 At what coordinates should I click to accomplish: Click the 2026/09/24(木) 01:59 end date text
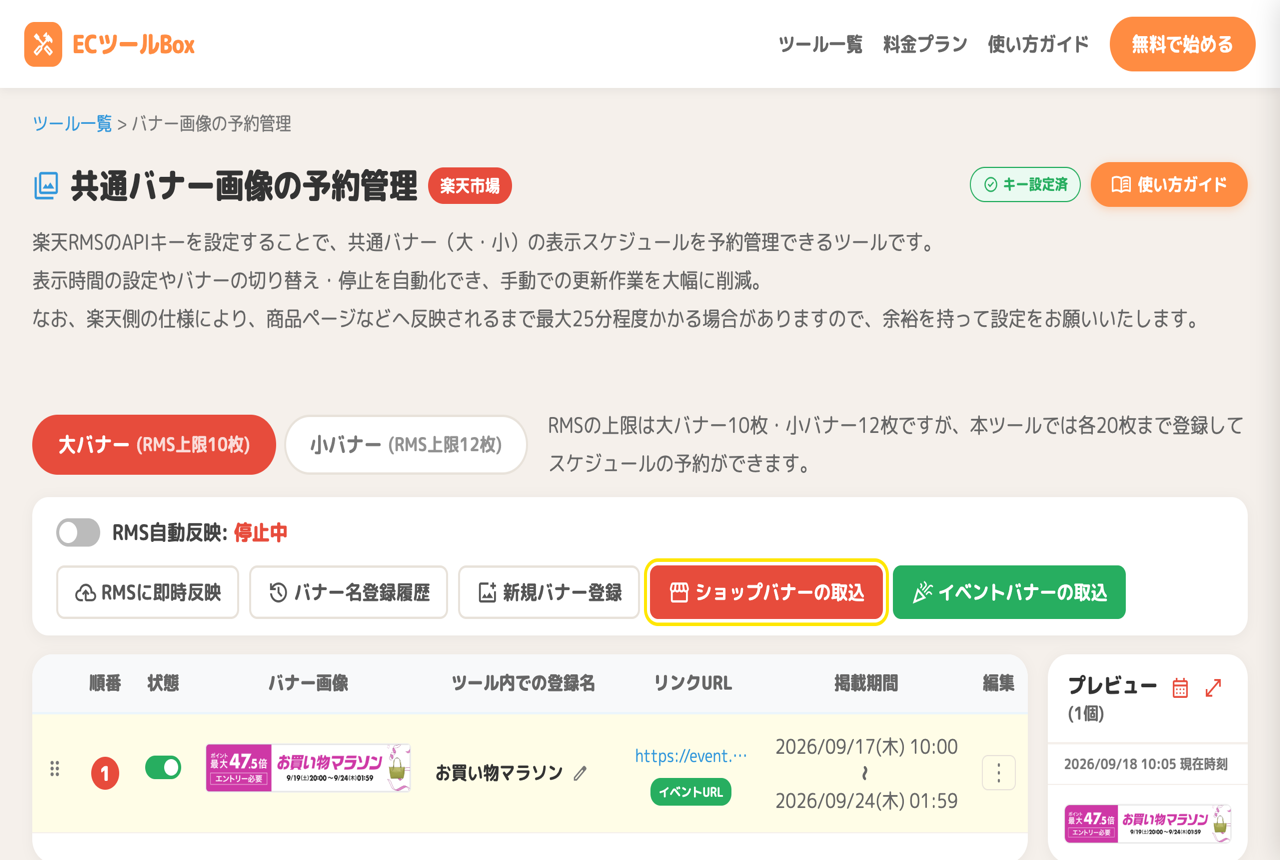(866, 801)
